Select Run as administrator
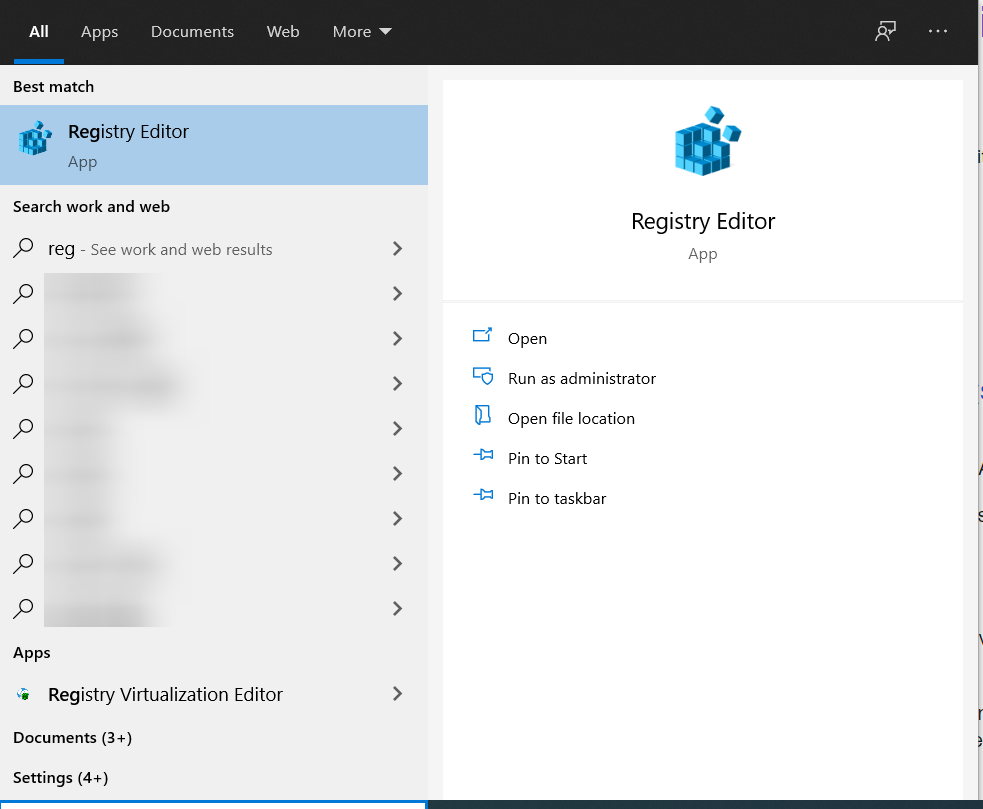 pyautogui.click(x=581, y=378)
